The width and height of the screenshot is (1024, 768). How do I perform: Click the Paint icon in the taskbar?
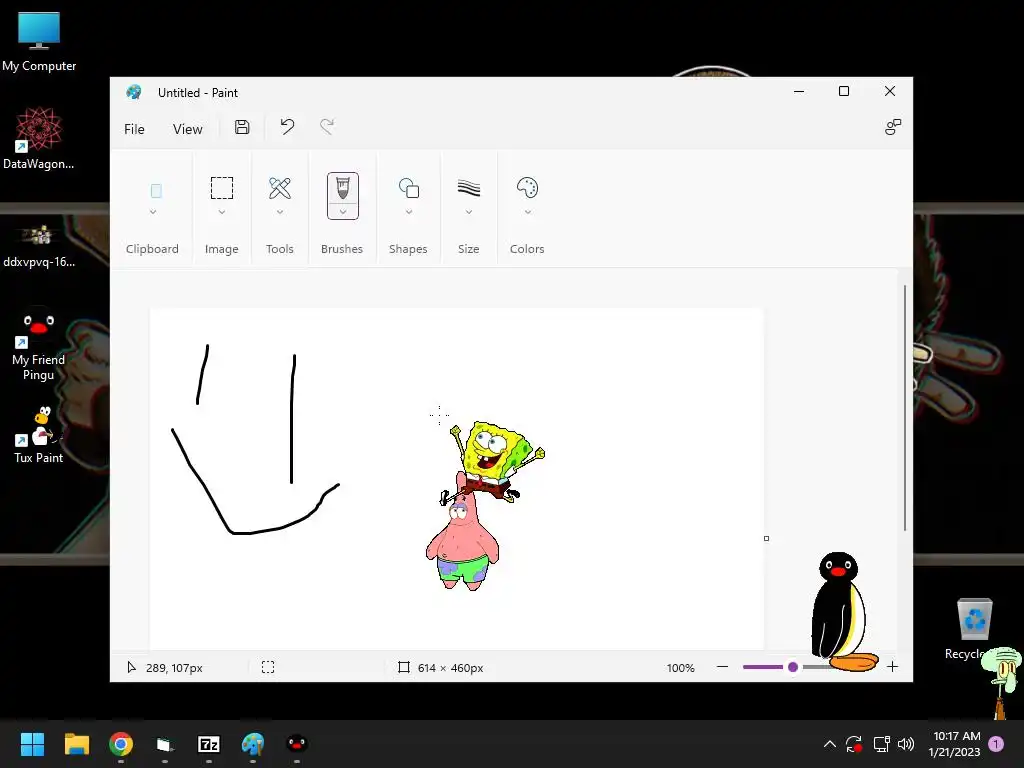click(x=253, y=744)
